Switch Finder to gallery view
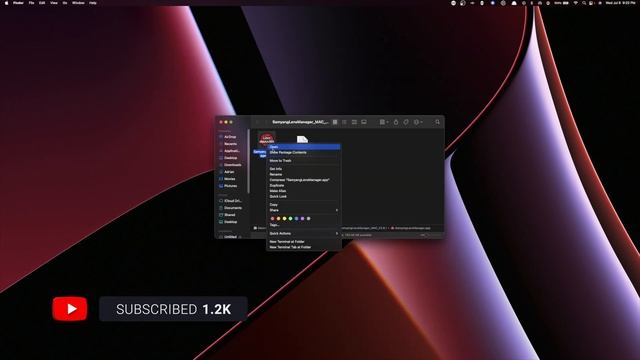The width and height of the screenshot is (640, 360). pyautogui.click(x=364, y=122)
